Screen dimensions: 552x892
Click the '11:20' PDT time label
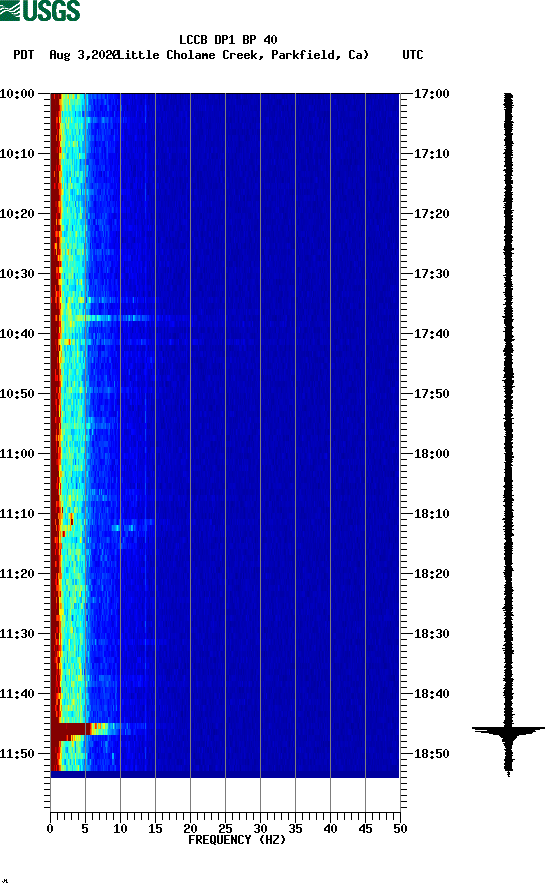pyautogui.click(x=18, y=574)
